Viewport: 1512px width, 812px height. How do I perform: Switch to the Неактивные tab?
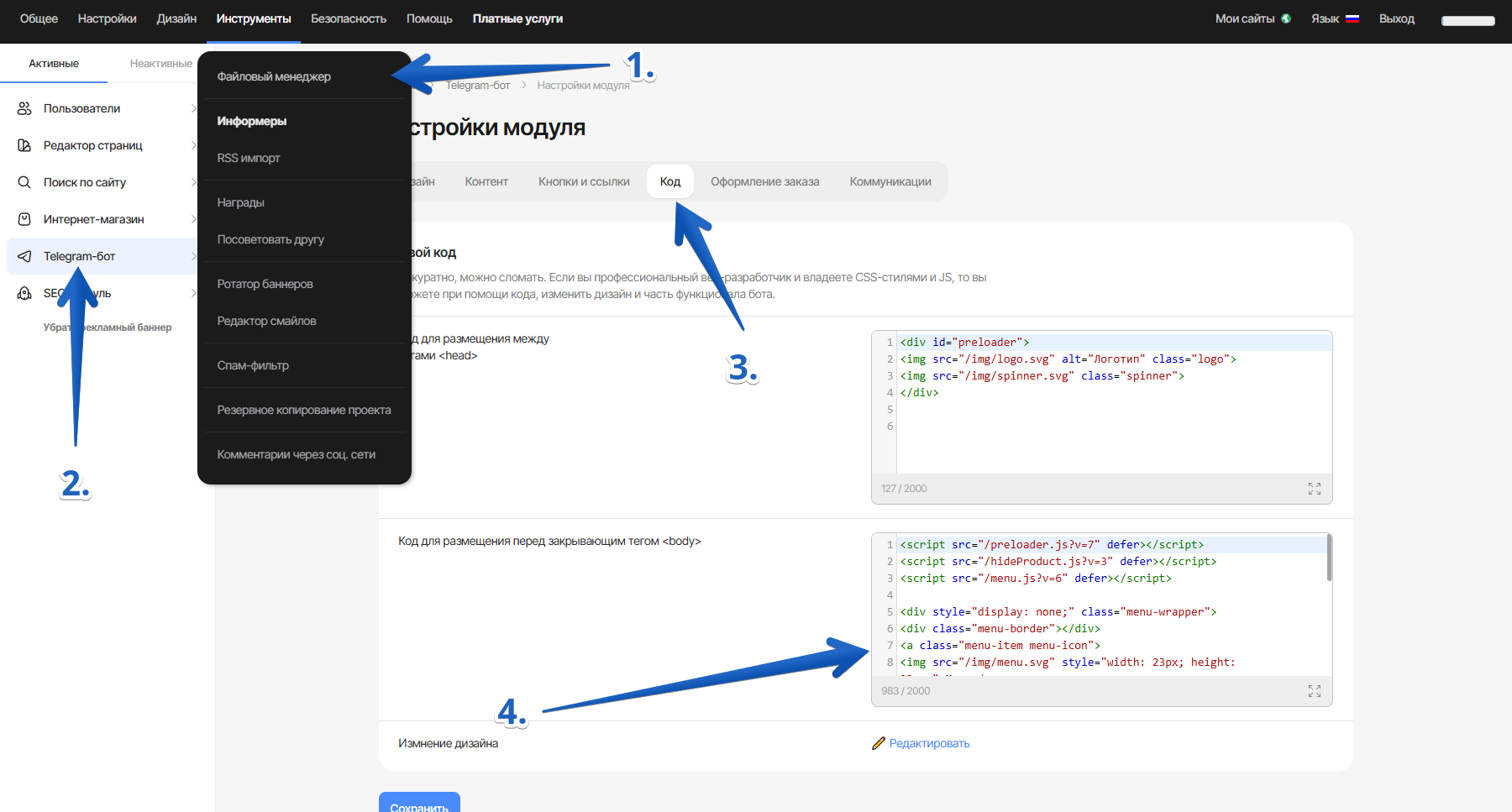[x=161, y=64]
